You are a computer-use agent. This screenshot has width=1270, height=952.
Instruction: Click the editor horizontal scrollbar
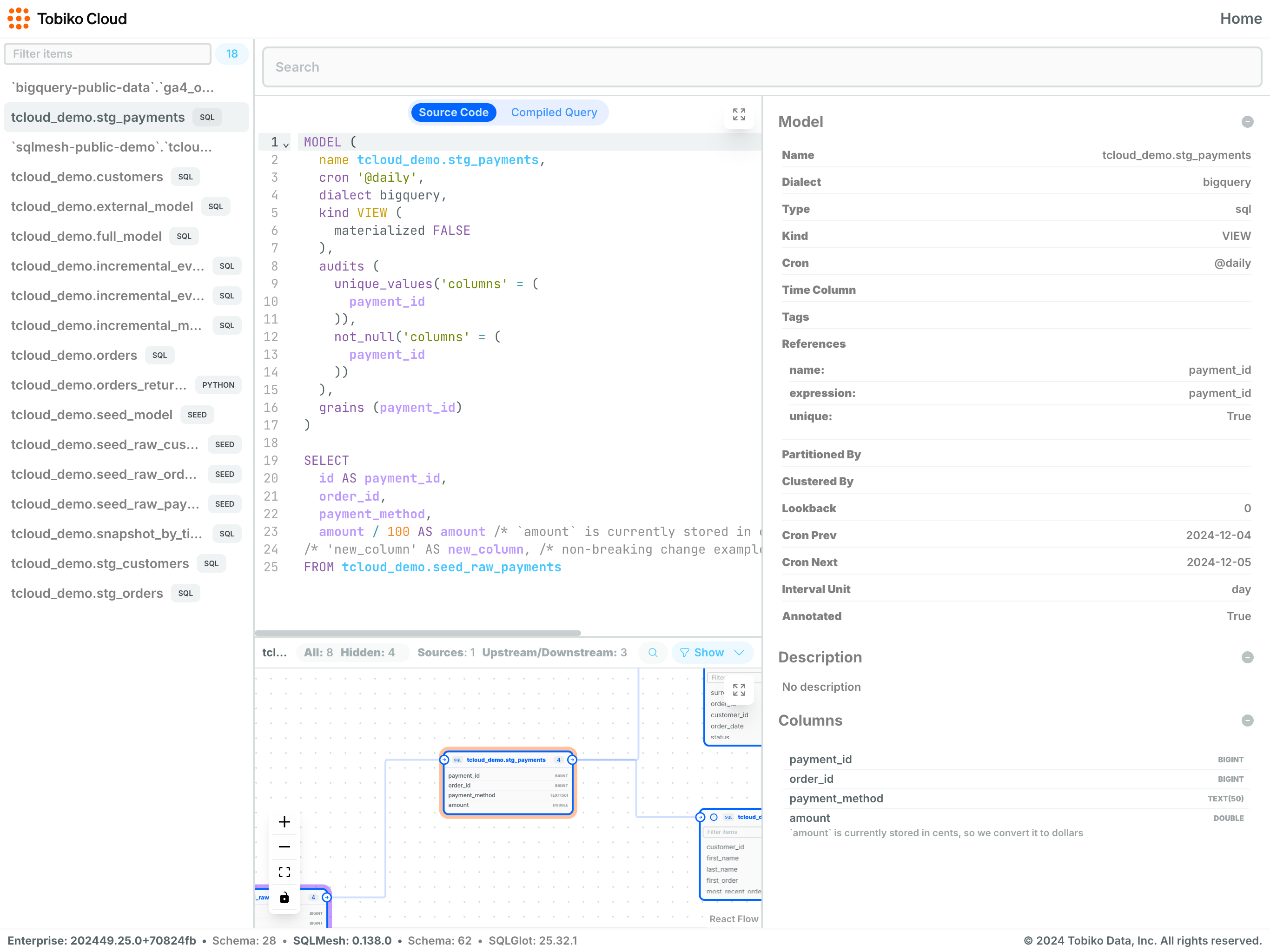coord(418,633)
